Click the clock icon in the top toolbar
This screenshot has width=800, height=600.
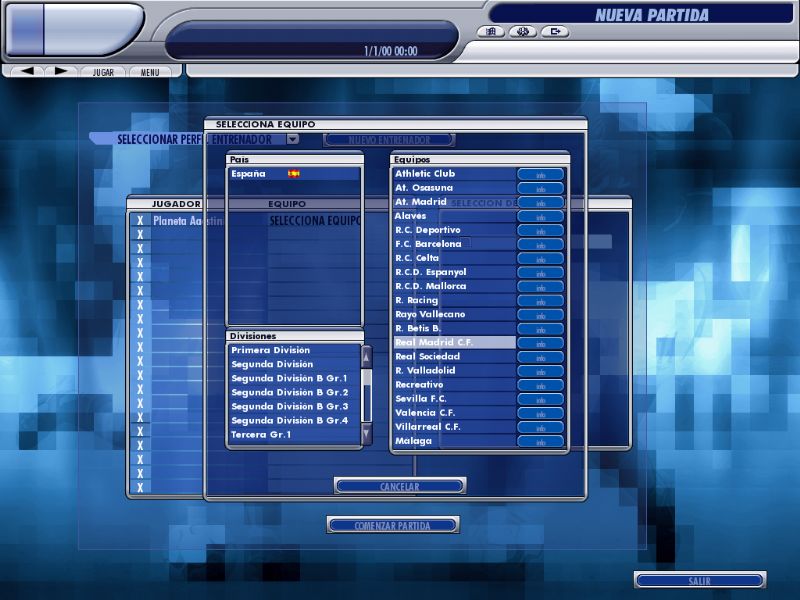point(523,32)
